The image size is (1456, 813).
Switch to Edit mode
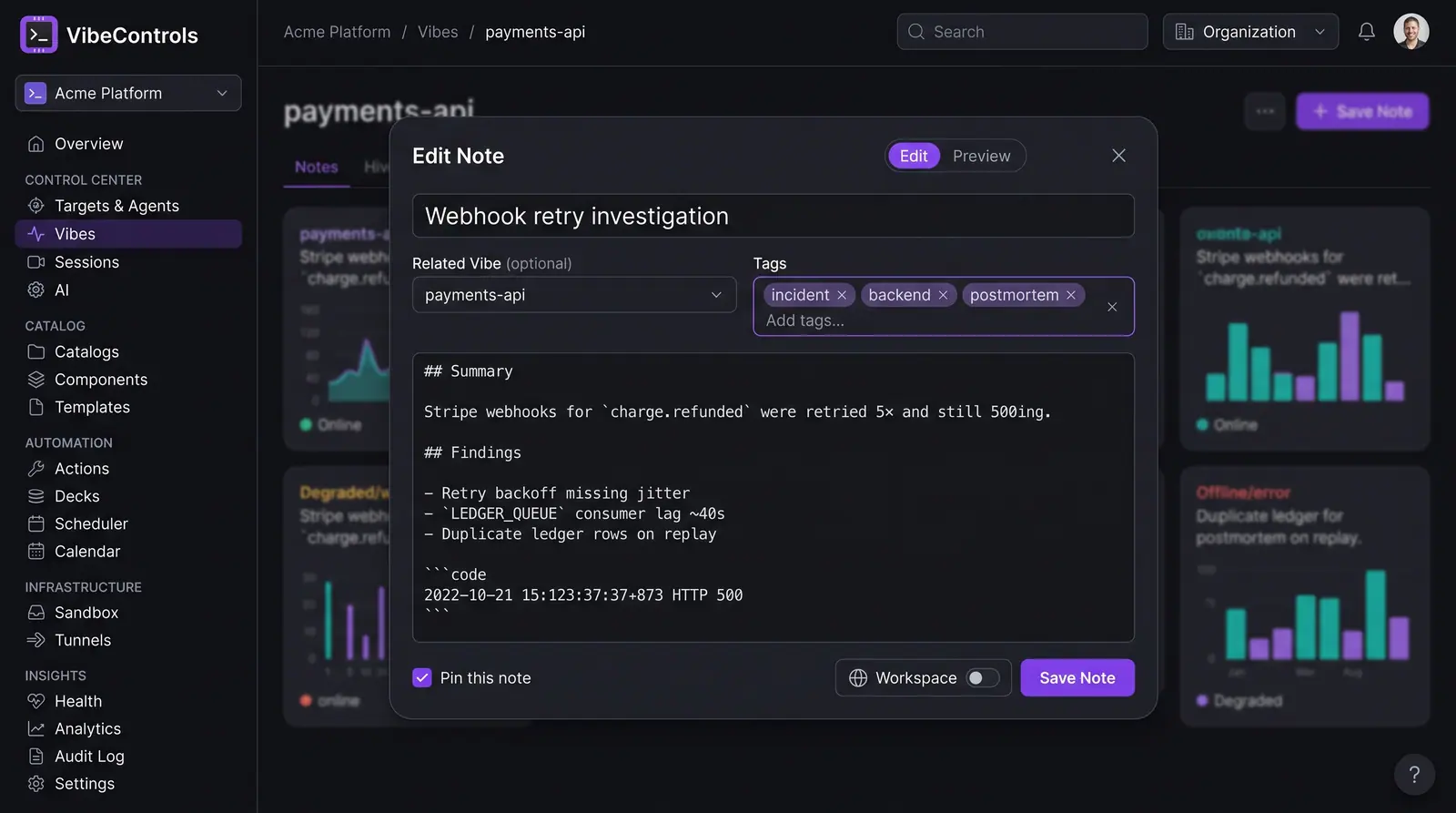tap(914, 156)
